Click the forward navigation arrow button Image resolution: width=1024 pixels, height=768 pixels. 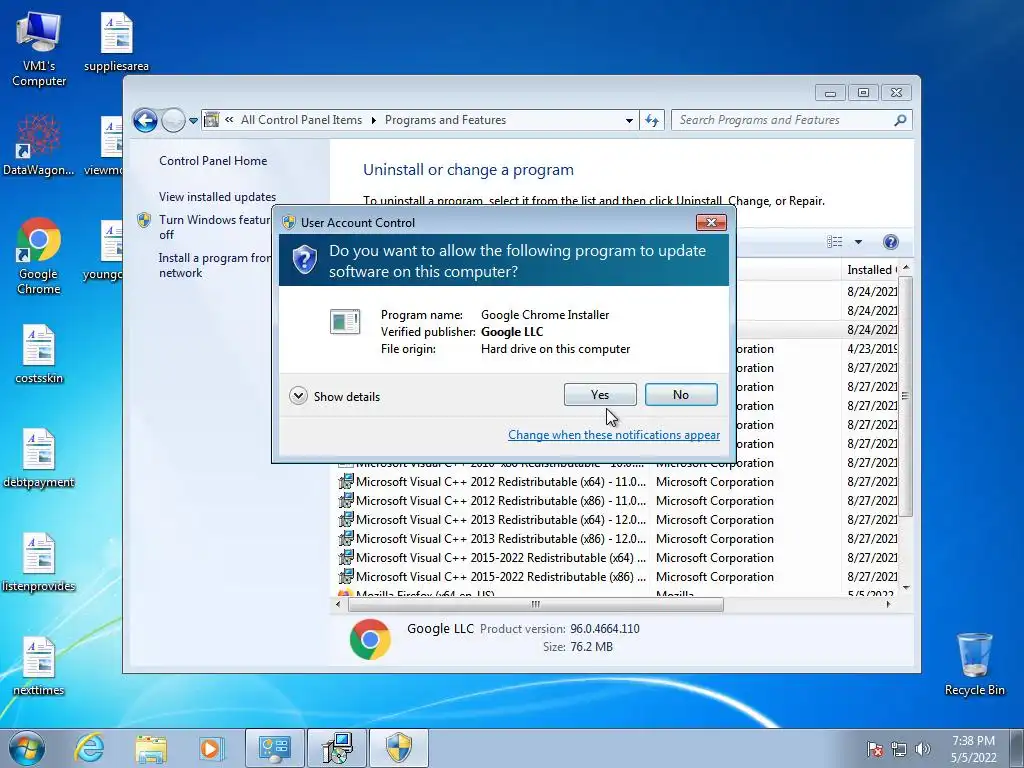pos(173,120)
